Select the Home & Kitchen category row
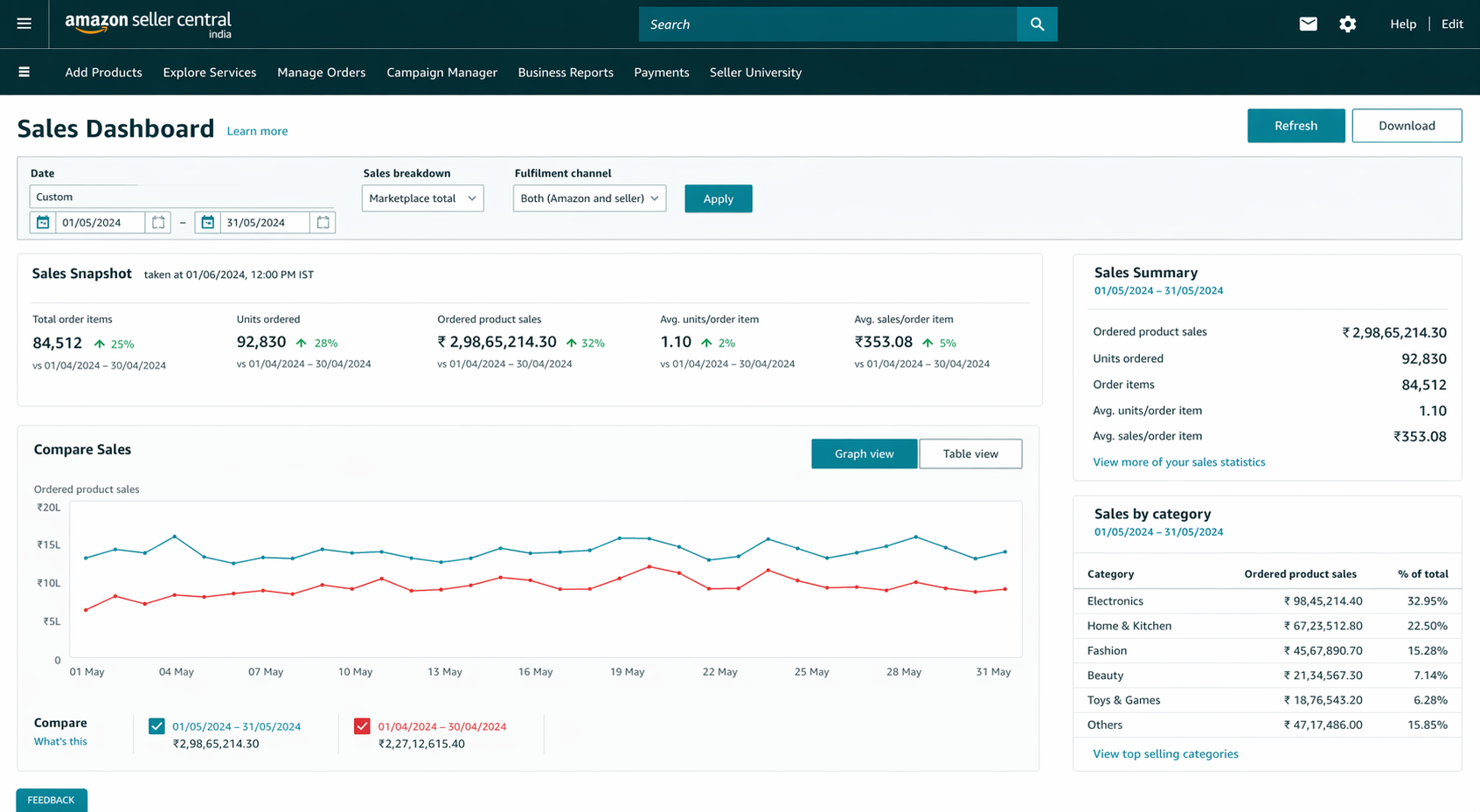Viewport: 1480px width, 812px height. click(x=1268, y=626)
